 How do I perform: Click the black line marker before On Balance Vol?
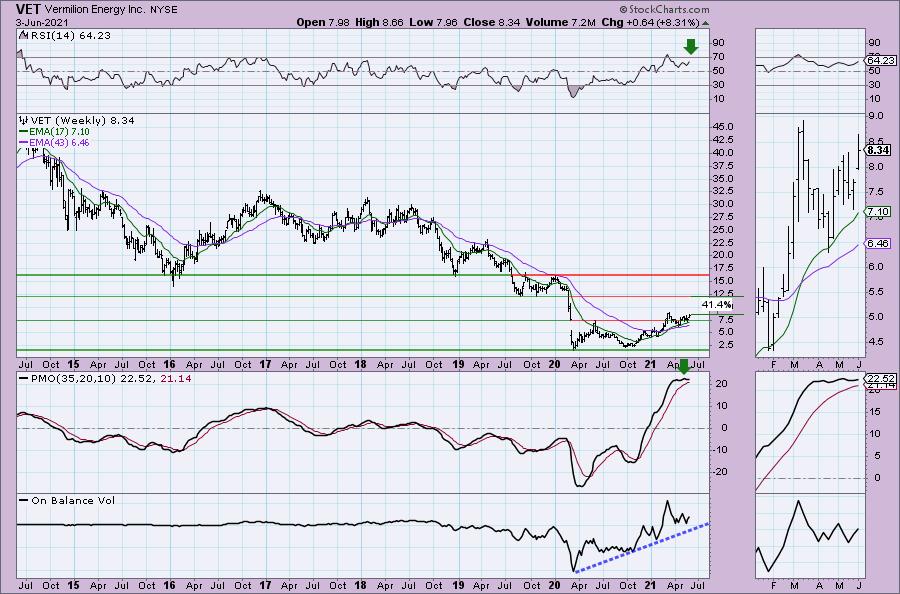click(24, 500)
